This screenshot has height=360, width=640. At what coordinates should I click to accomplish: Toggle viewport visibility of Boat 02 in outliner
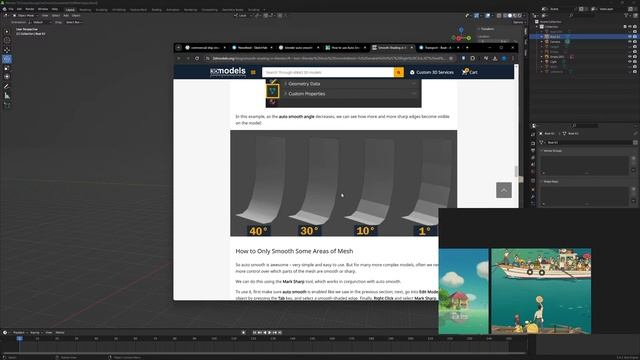(630, 37)
